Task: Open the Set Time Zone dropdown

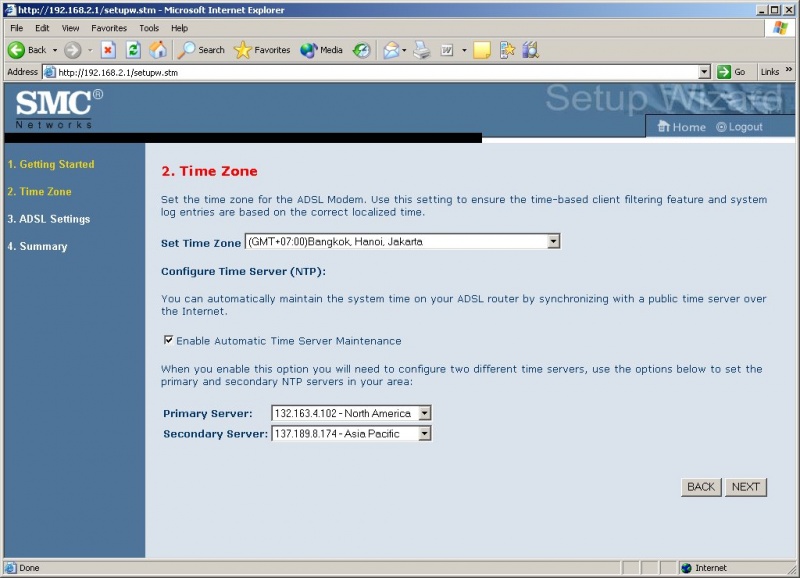Action: coord(552,241)
